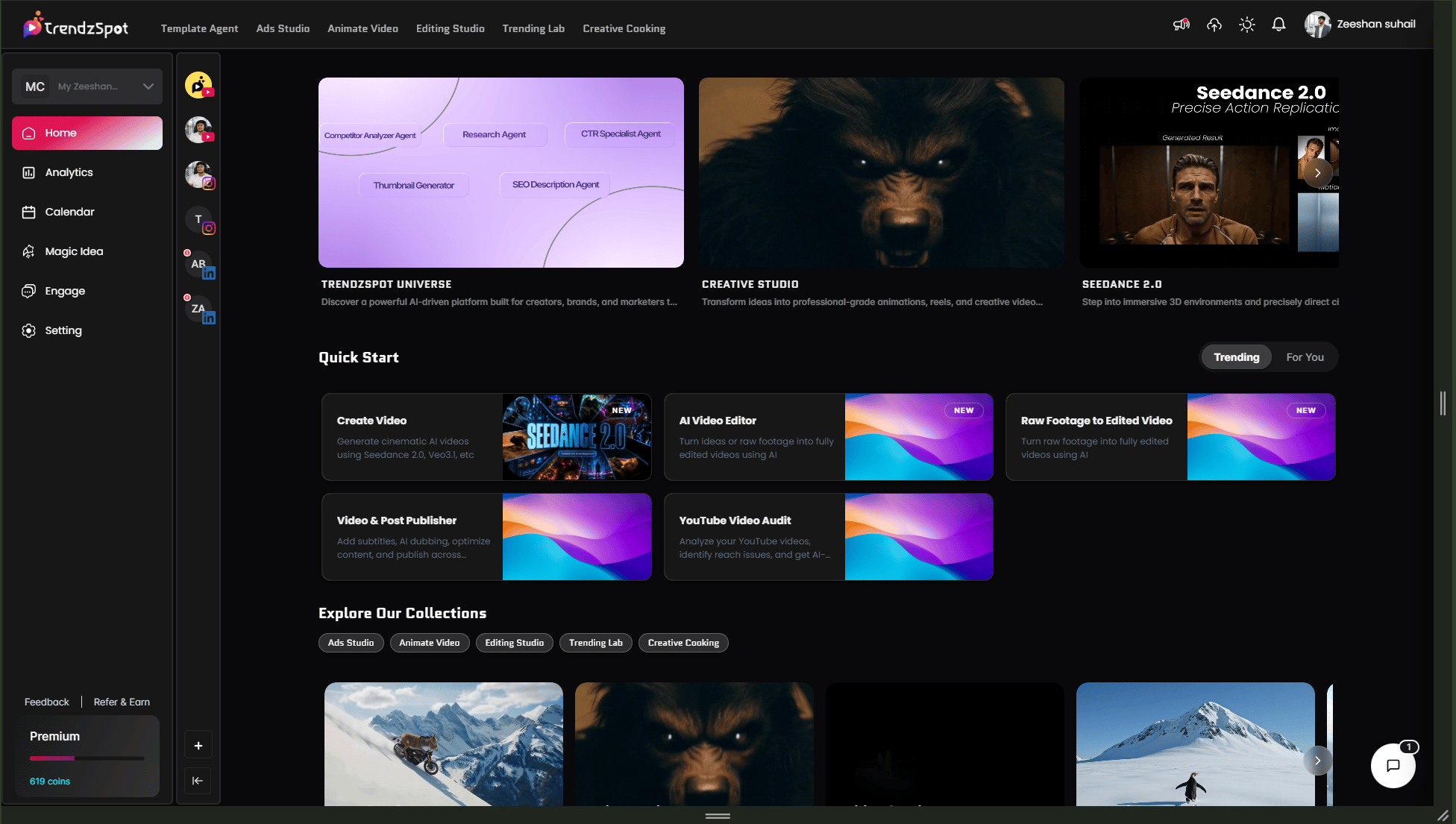Select the Trending toggle in Quick Start
This screenshot has height=824, width=1456.
click(x=1236, y=357)
